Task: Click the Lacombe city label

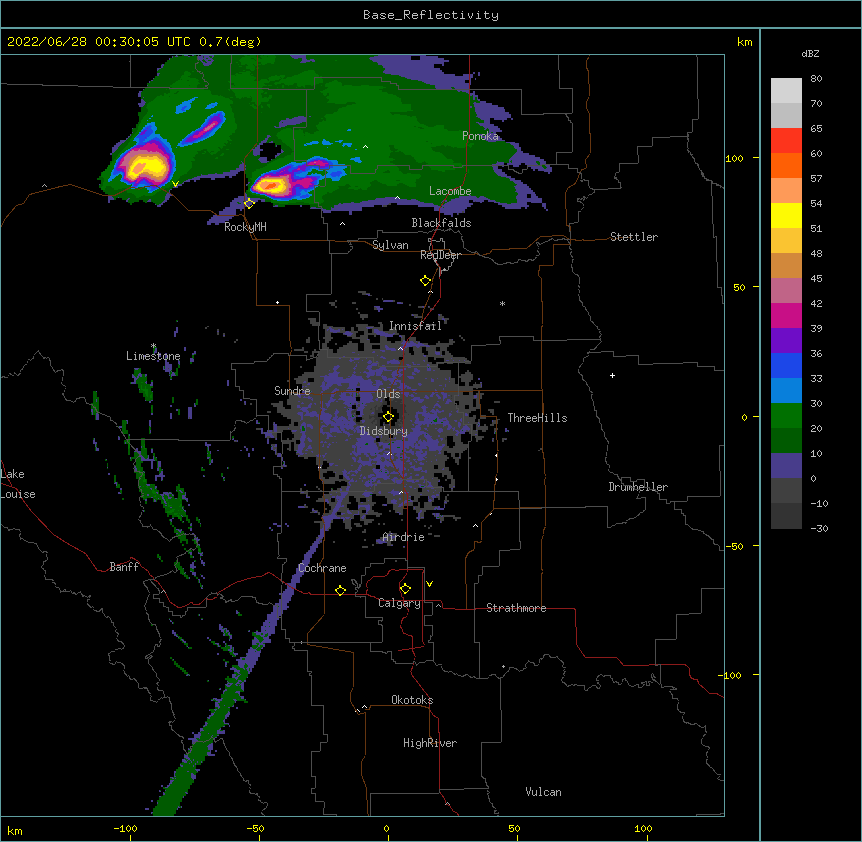Action: tap(450, 191)
